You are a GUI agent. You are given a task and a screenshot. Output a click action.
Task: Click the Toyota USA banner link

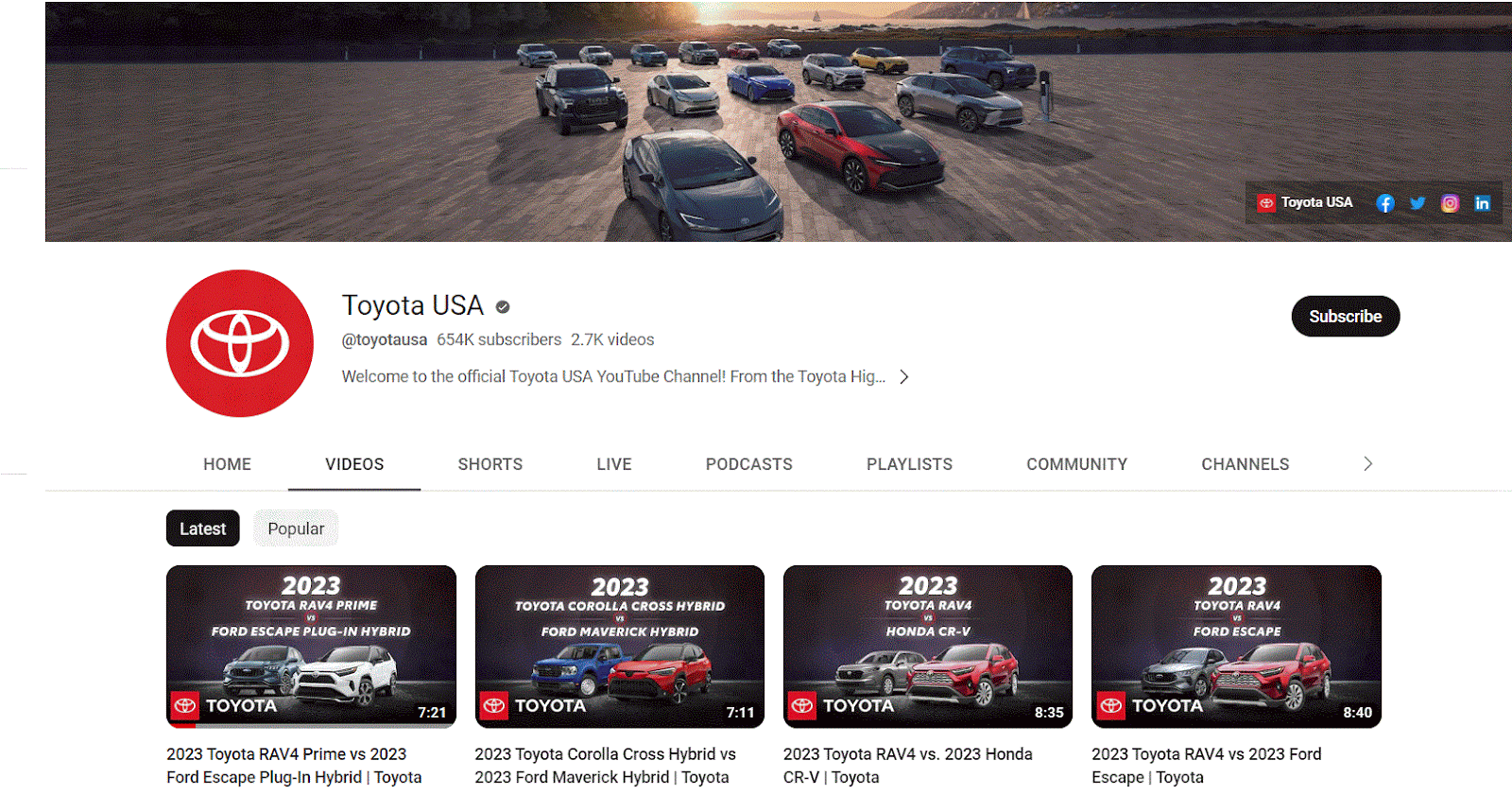pyautogui.click(x=1305, y=202)
